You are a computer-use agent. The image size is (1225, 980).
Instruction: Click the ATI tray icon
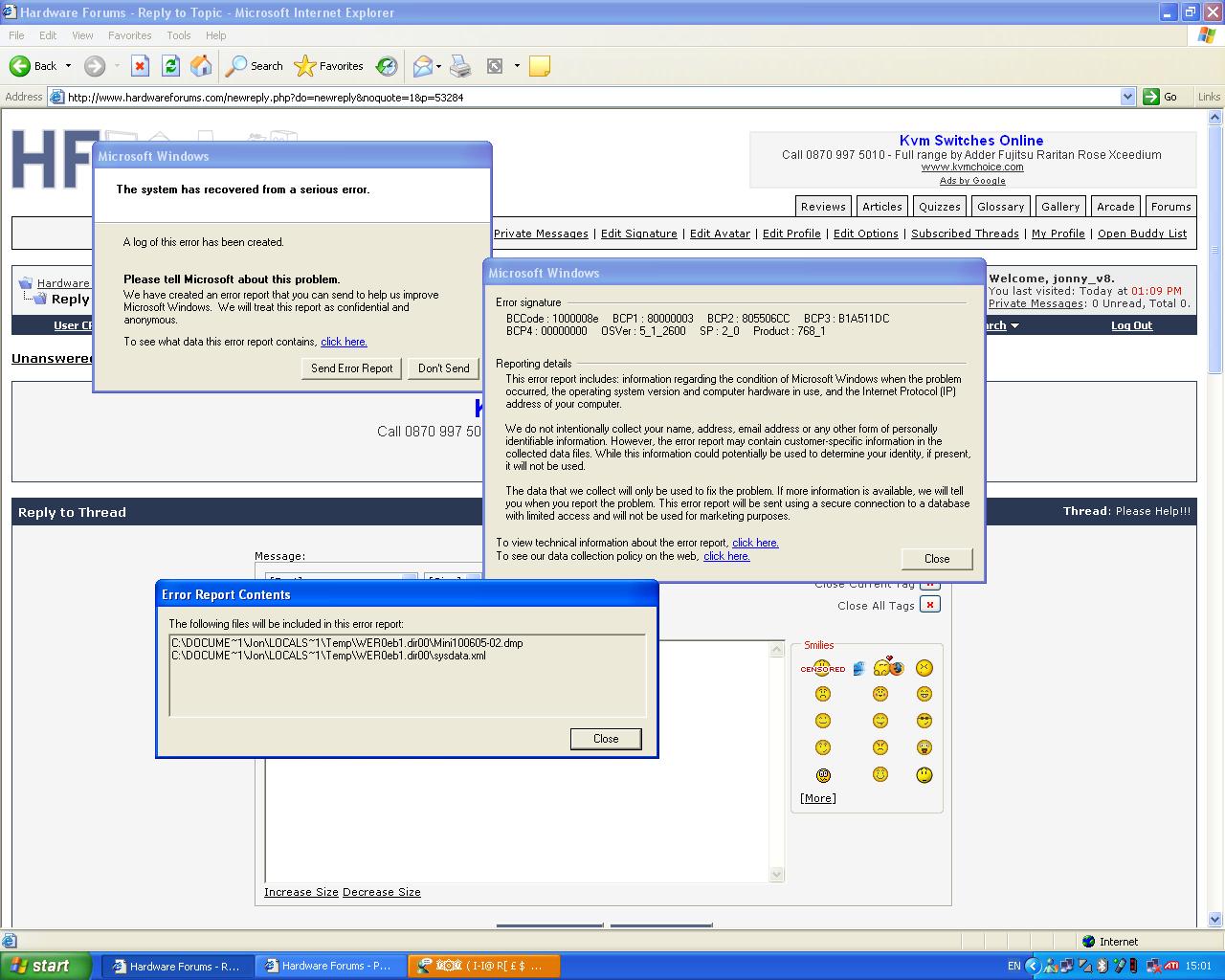[1170, 967]
